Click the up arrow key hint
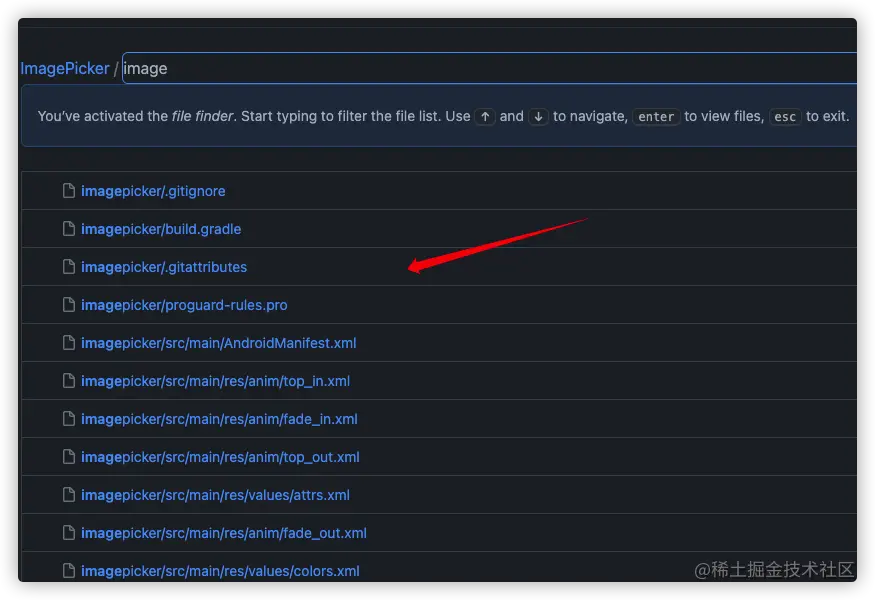 point(485,117)
